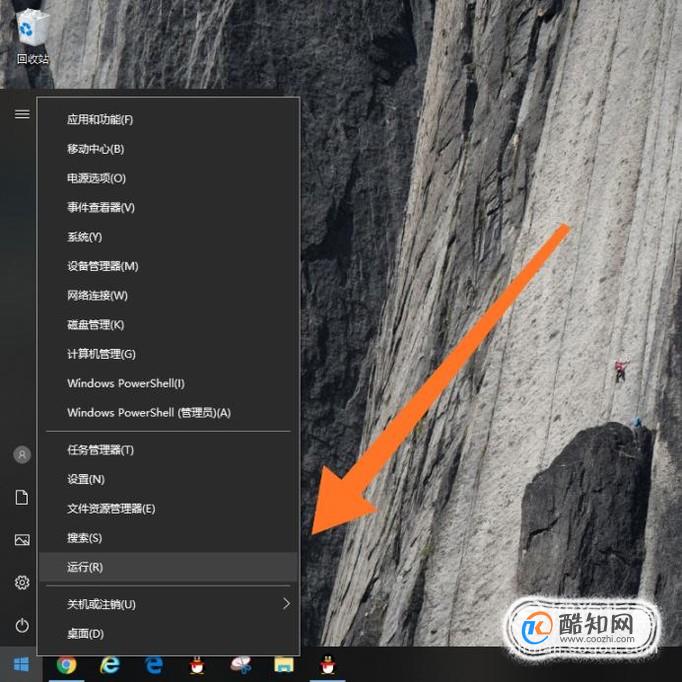The width and height of the screenshot is (682, 682).
Task: Launch Google Chrome from the taskbar
Action: pyautogui.click(x=66, y=665)
